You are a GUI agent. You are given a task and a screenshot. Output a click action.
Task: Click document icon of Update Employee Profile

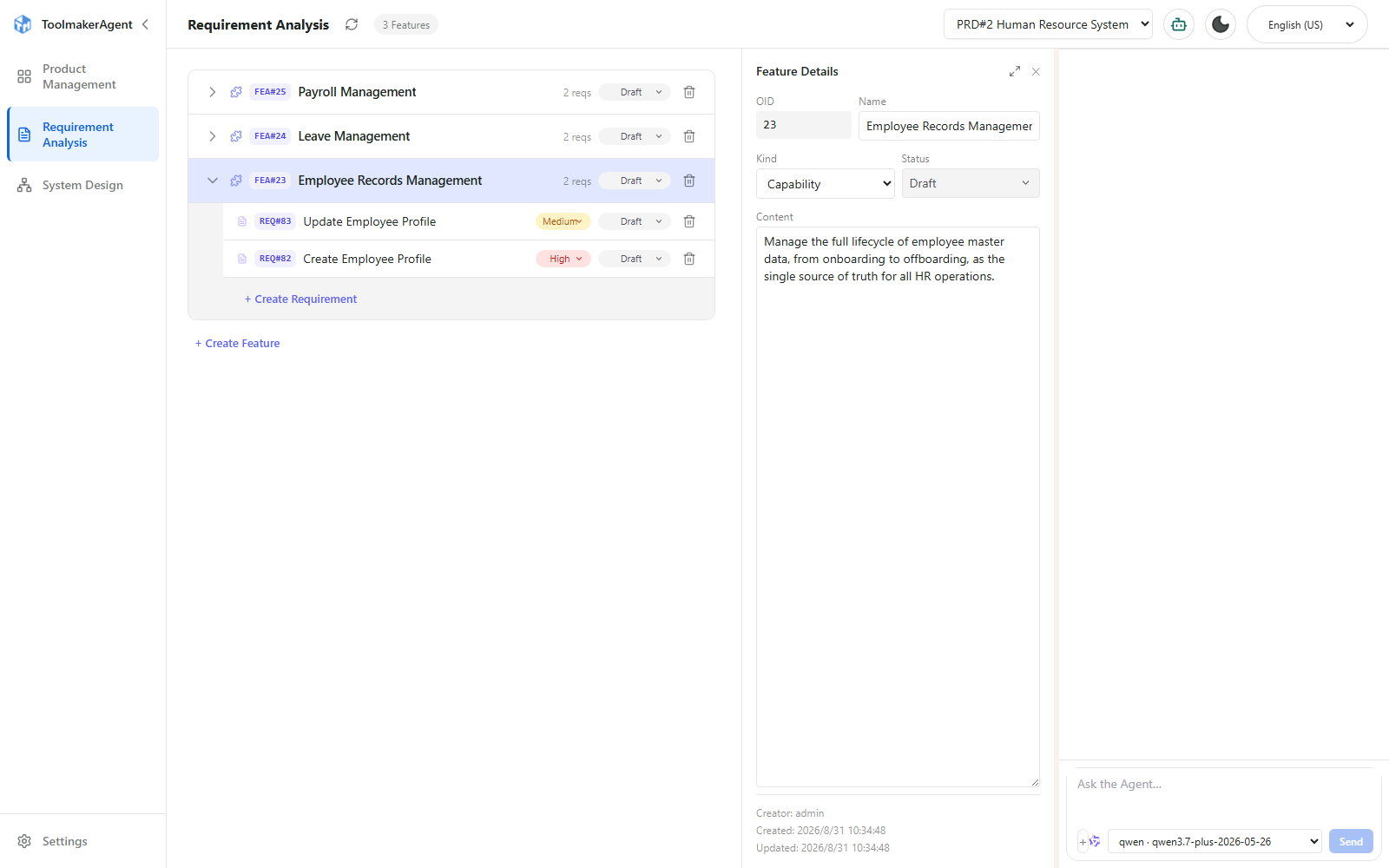pyautogui.click(x=242, y=221)
